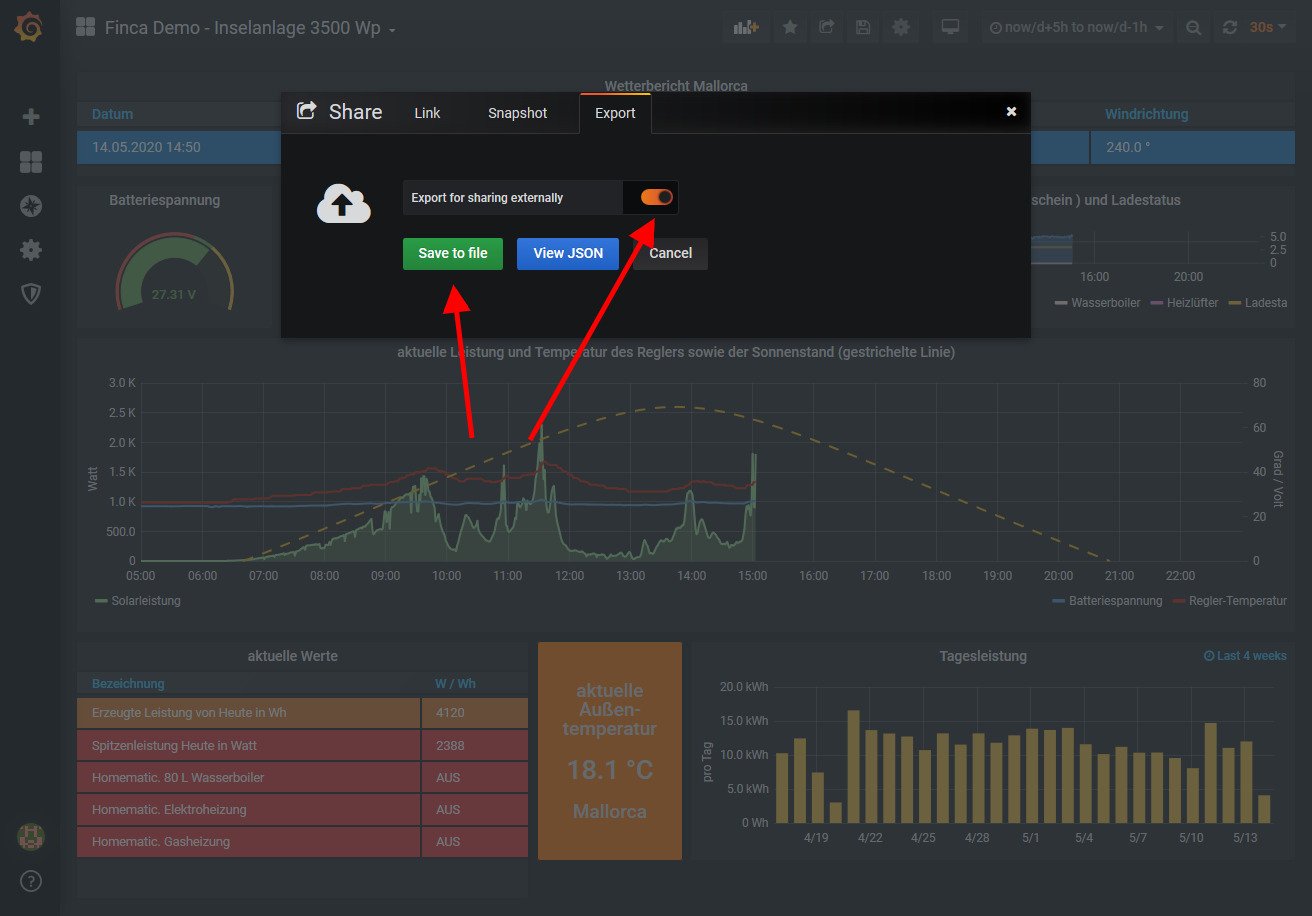Switch to the Link tab
This screenshot has width=1312, height=916.
pyautogui.click(x=427, y=113)
